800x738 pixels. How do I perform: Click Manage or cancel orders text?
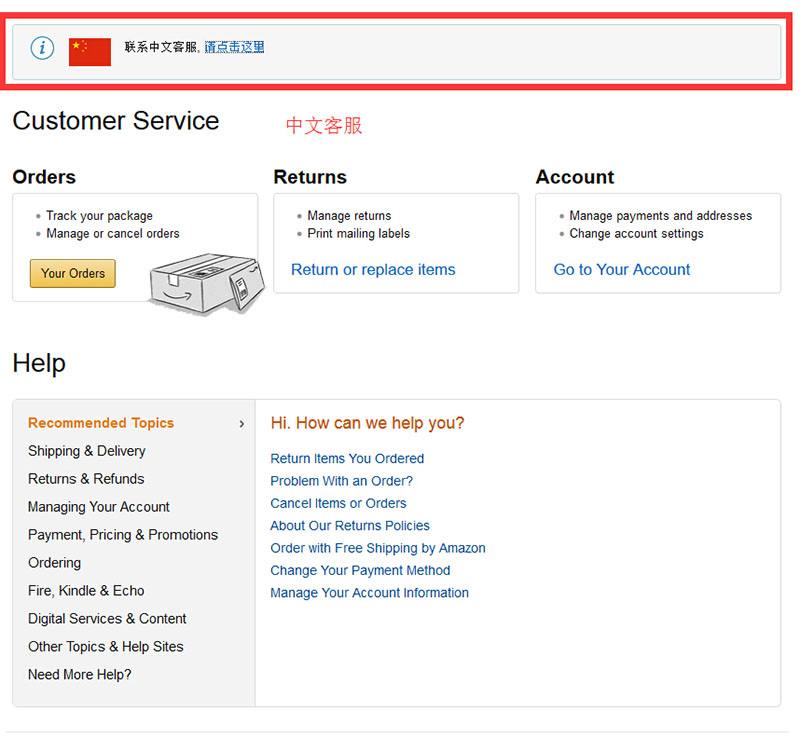click(113, 234)
